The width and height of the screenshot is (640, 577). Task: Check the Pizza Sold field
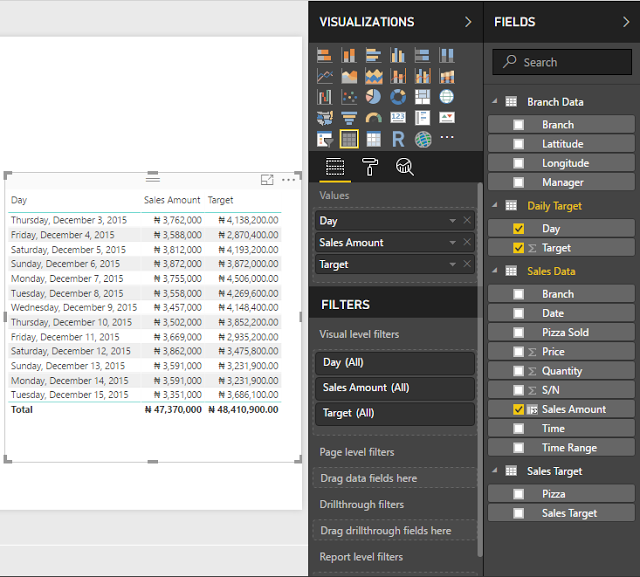coord(518,333)
